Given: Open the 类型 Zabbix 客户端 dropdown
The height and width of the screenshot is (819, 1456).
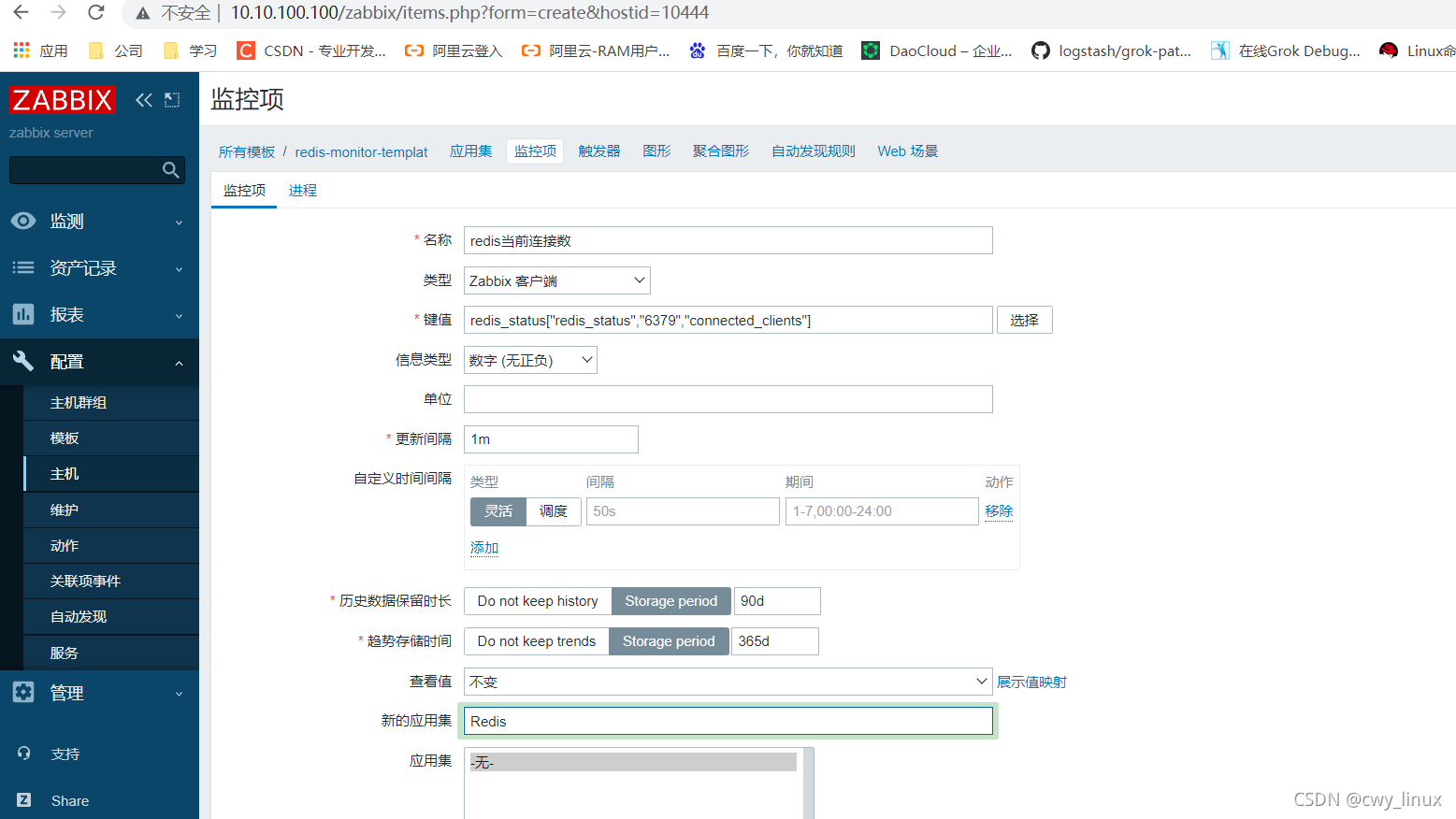Looking at the screenshot, I should [x=557, y=280].
